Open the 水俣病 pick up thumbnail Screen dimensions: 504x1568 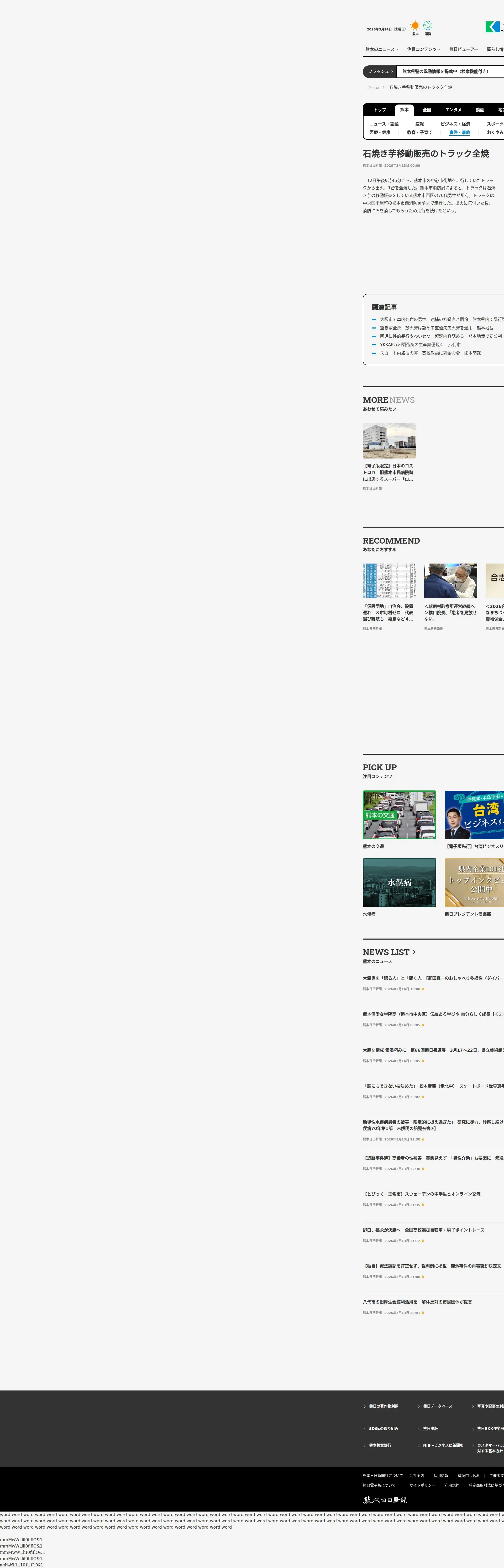pos(399,882)
